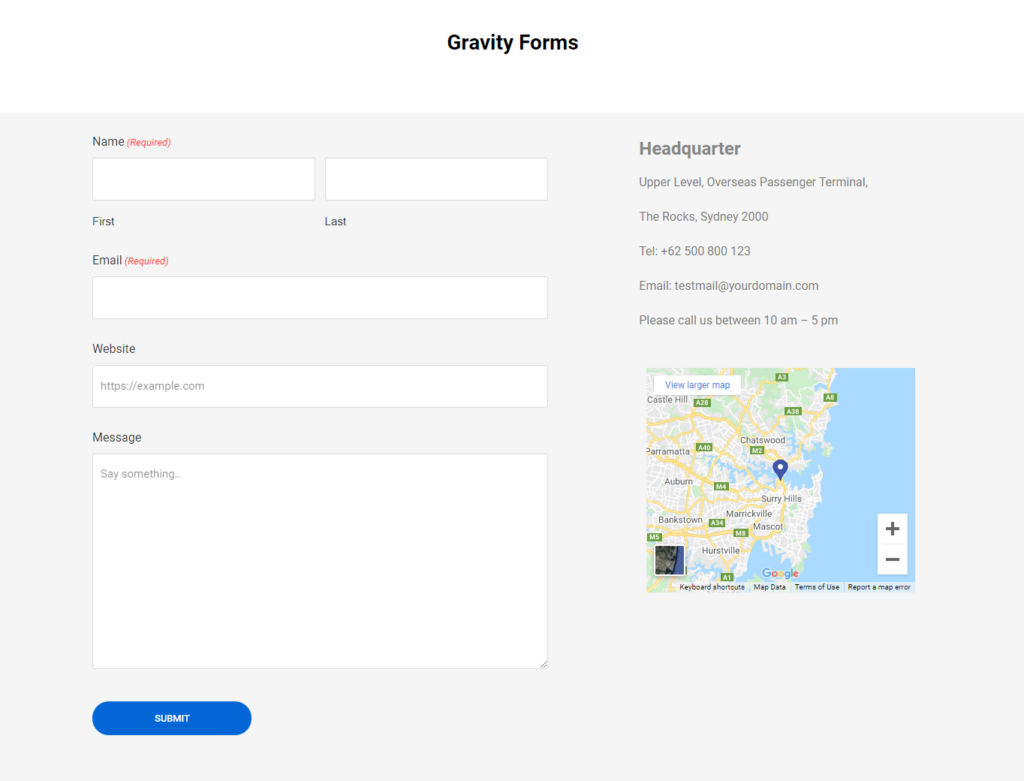Click the Last name input
The image size is (1024, 781).
point(436,178)
